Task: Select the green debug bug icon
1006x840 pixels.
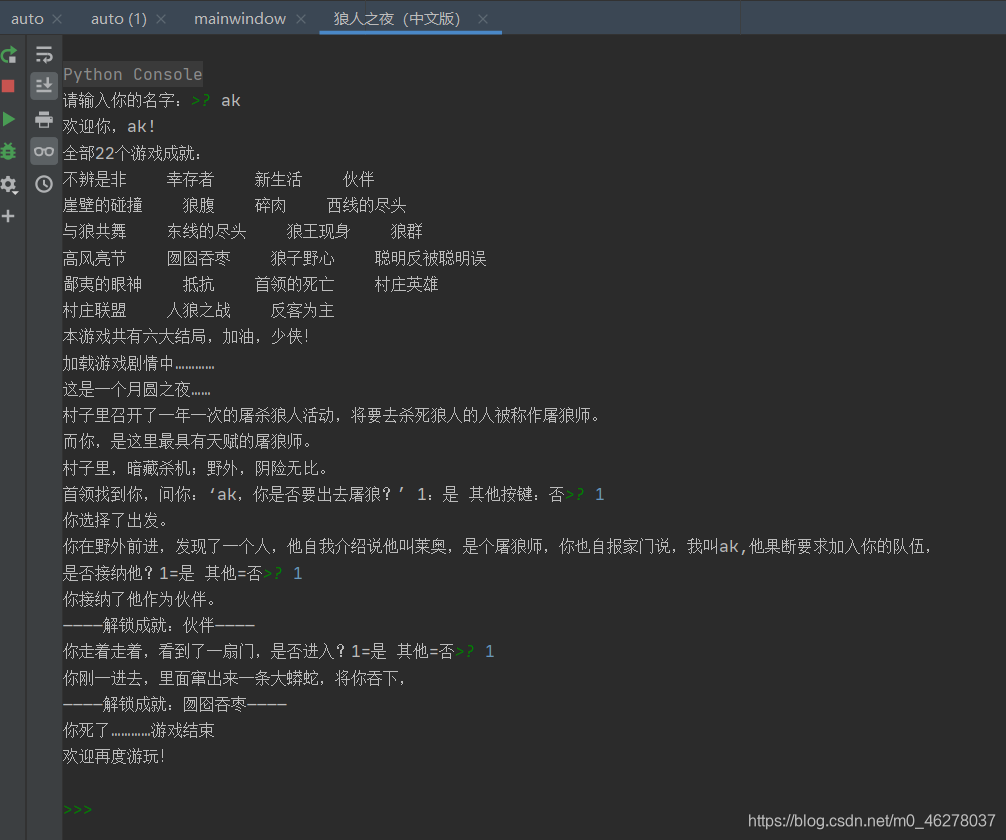Action: [x=9, y=151]
